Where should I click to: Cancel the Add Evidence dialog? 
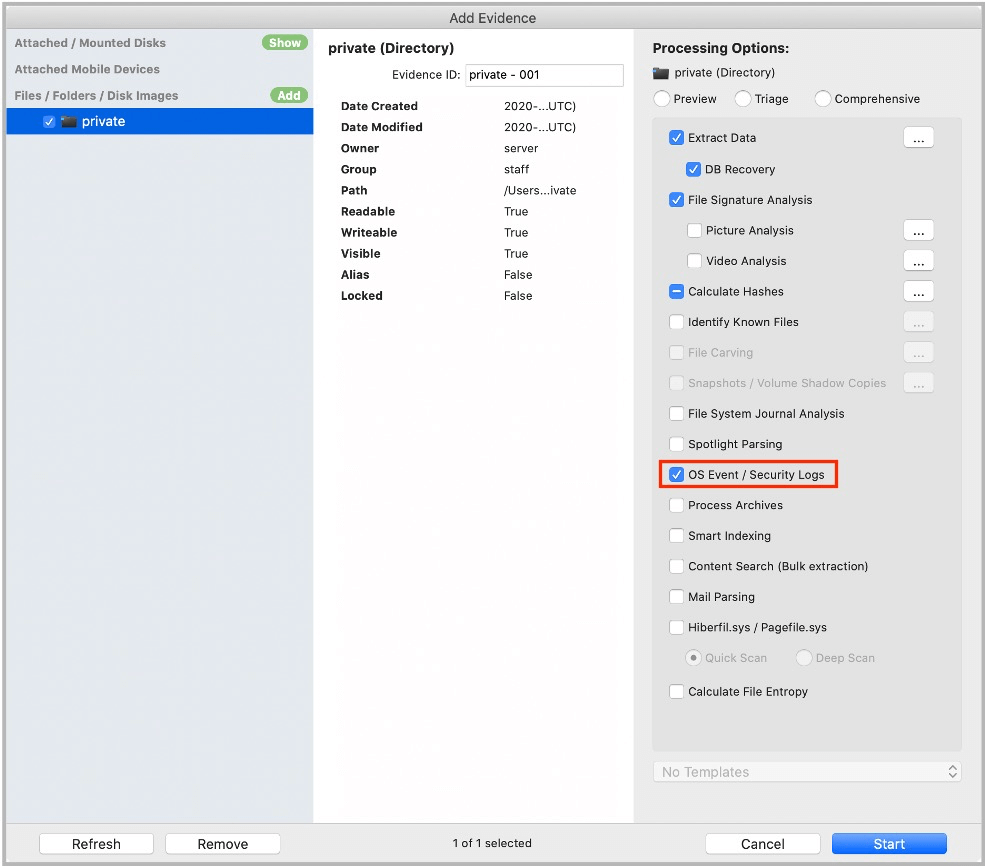(x=763, y=844)
